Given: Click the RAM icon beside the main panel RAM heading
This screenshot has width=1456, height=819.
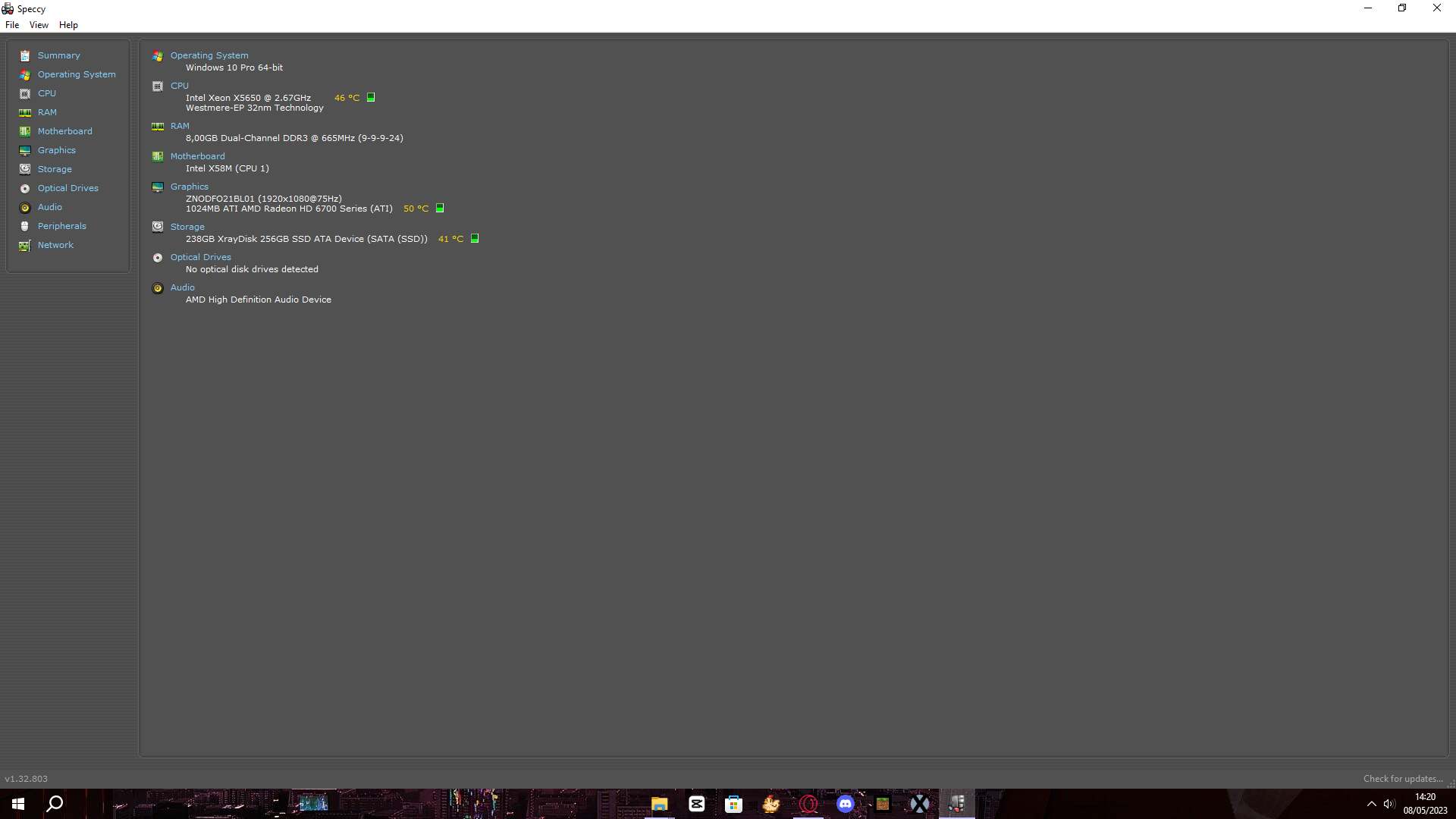Looking at the screenshot, I should click(158, 127).
